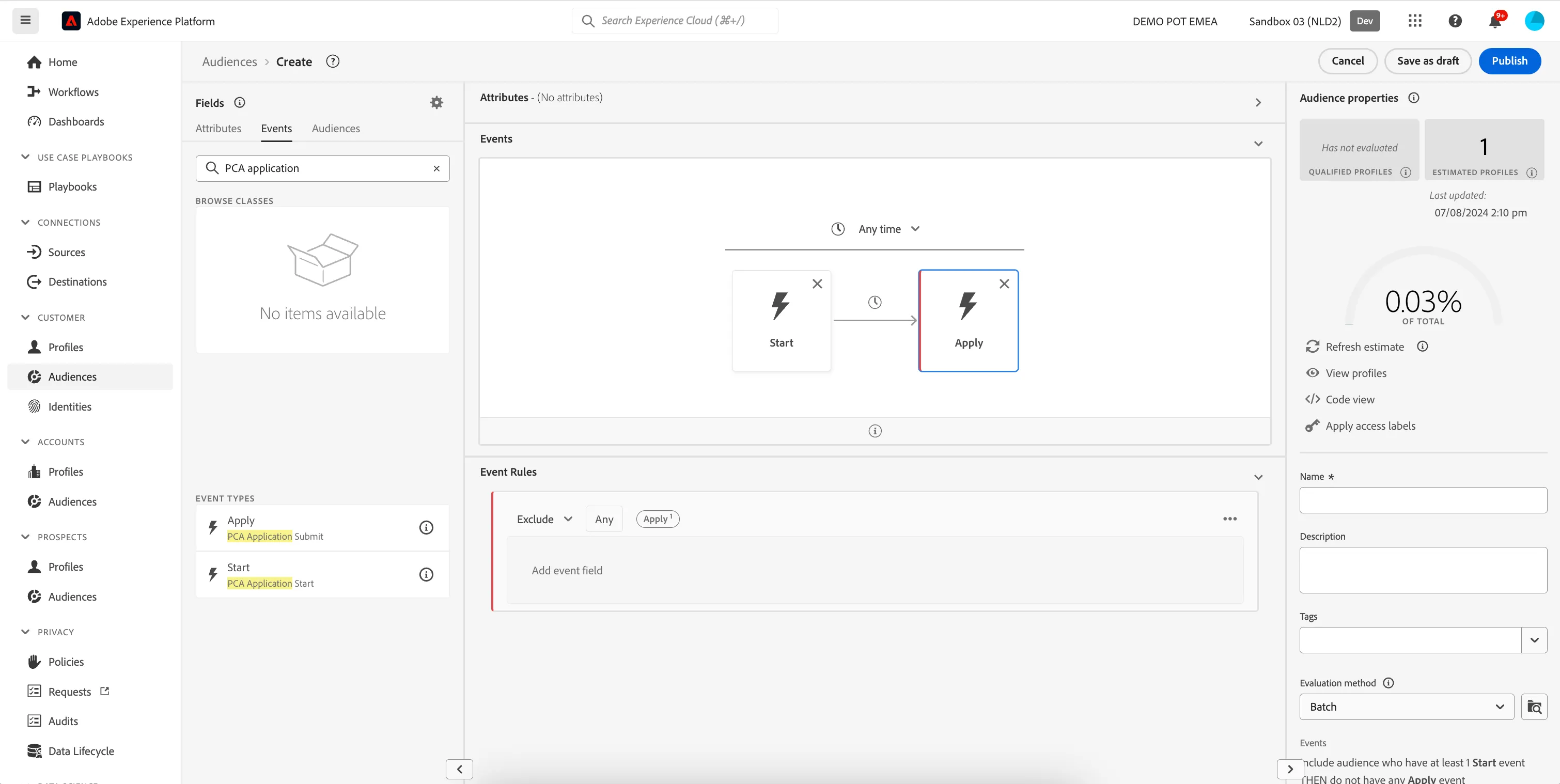Viewport: 1560px width, 784px height.
Task: Collapse the Connections nav group
Action: coord(25,222)
